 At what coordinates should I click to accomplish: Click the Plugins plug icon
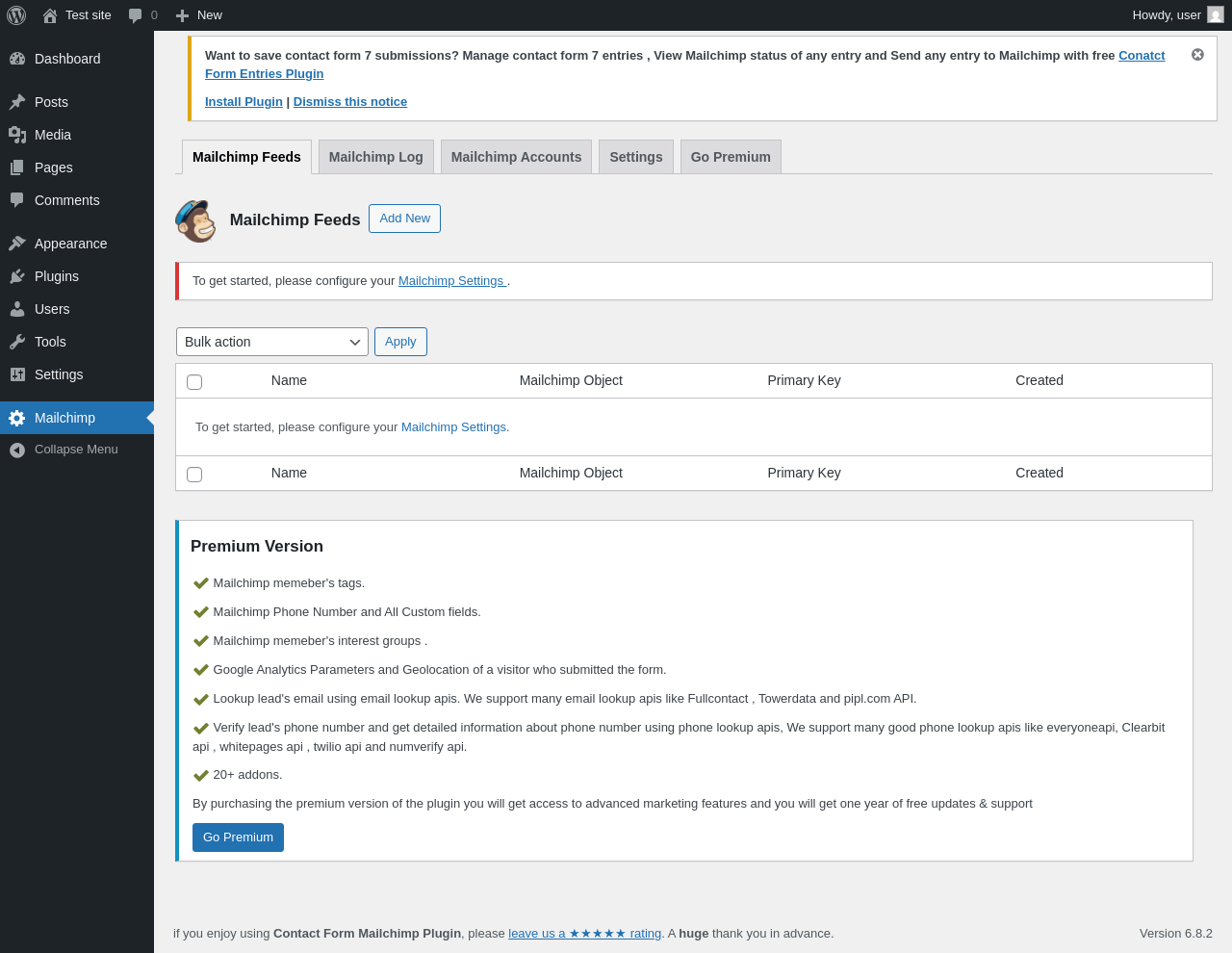click(17, 276)
